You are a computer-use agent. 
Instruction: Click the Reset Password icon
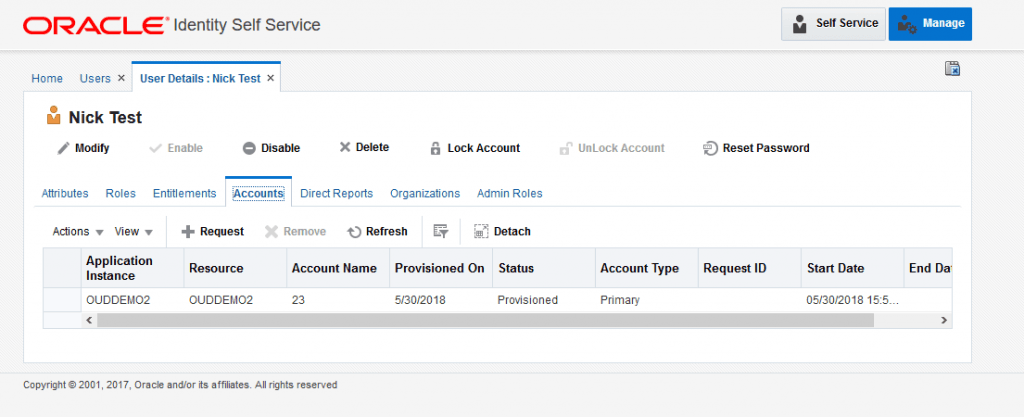[710, 148]
